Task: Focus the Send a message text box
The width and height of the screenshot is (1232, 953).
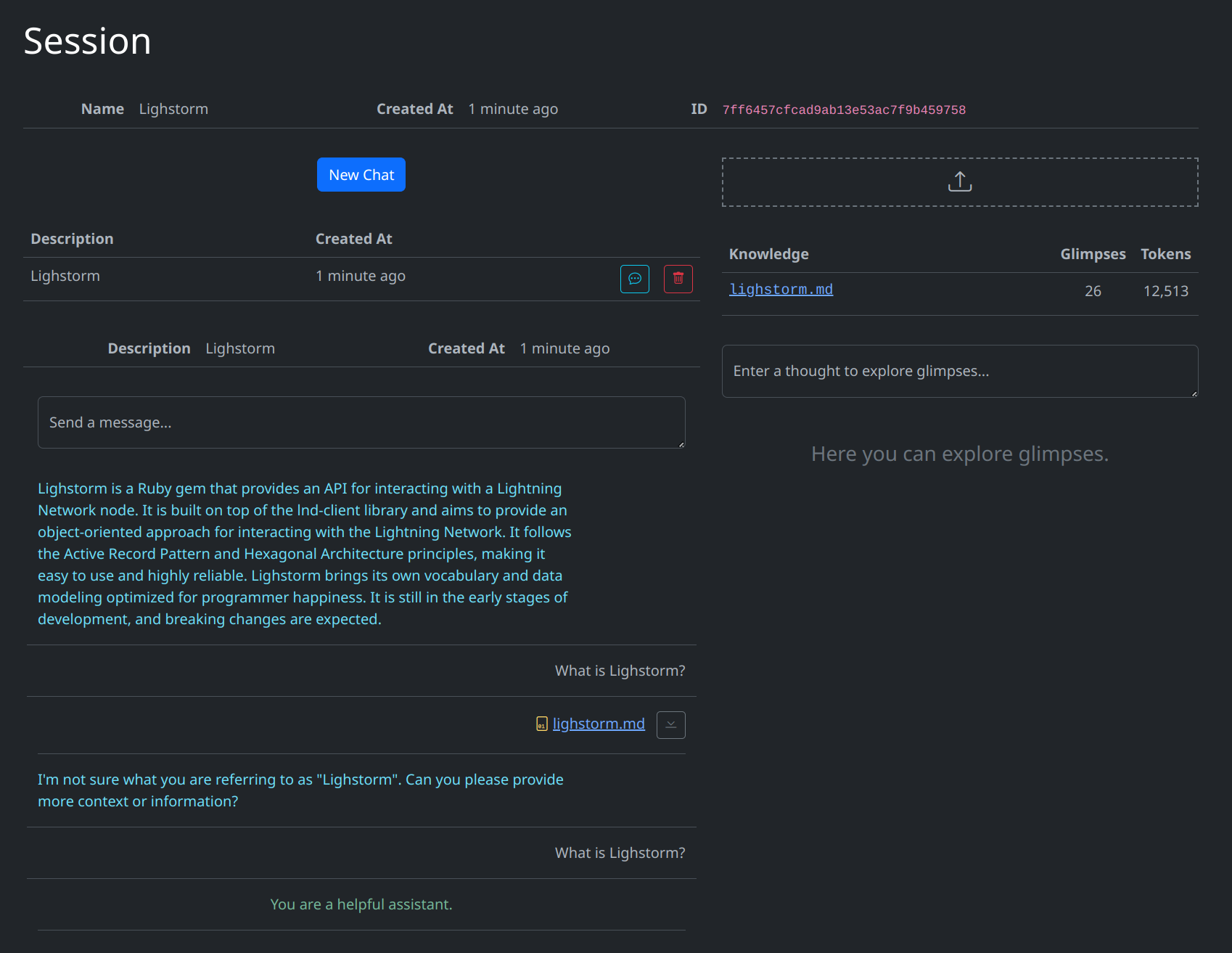Action: (x=361, y=422)
